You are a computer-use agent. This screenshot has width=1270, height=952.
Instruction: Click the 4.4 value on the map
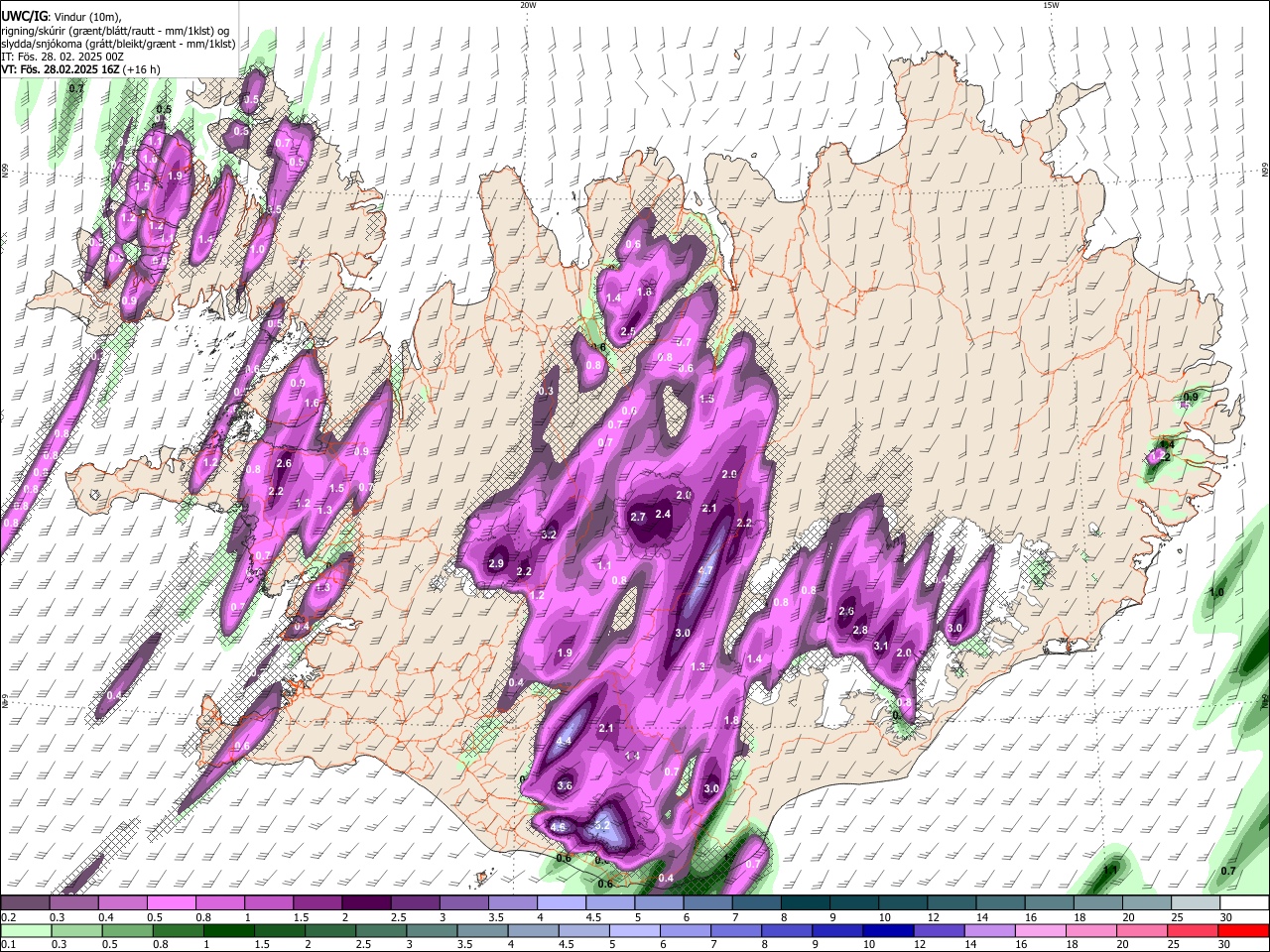[565, 741]
